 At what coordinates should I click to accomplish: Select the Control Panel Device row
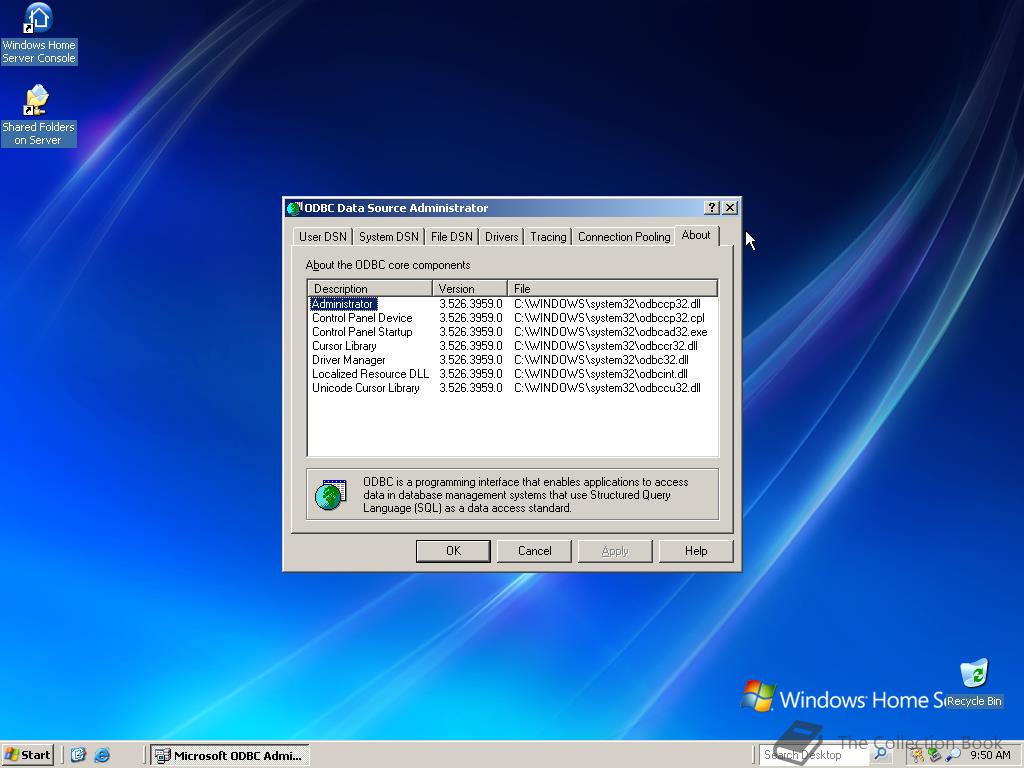coord(513,317)
